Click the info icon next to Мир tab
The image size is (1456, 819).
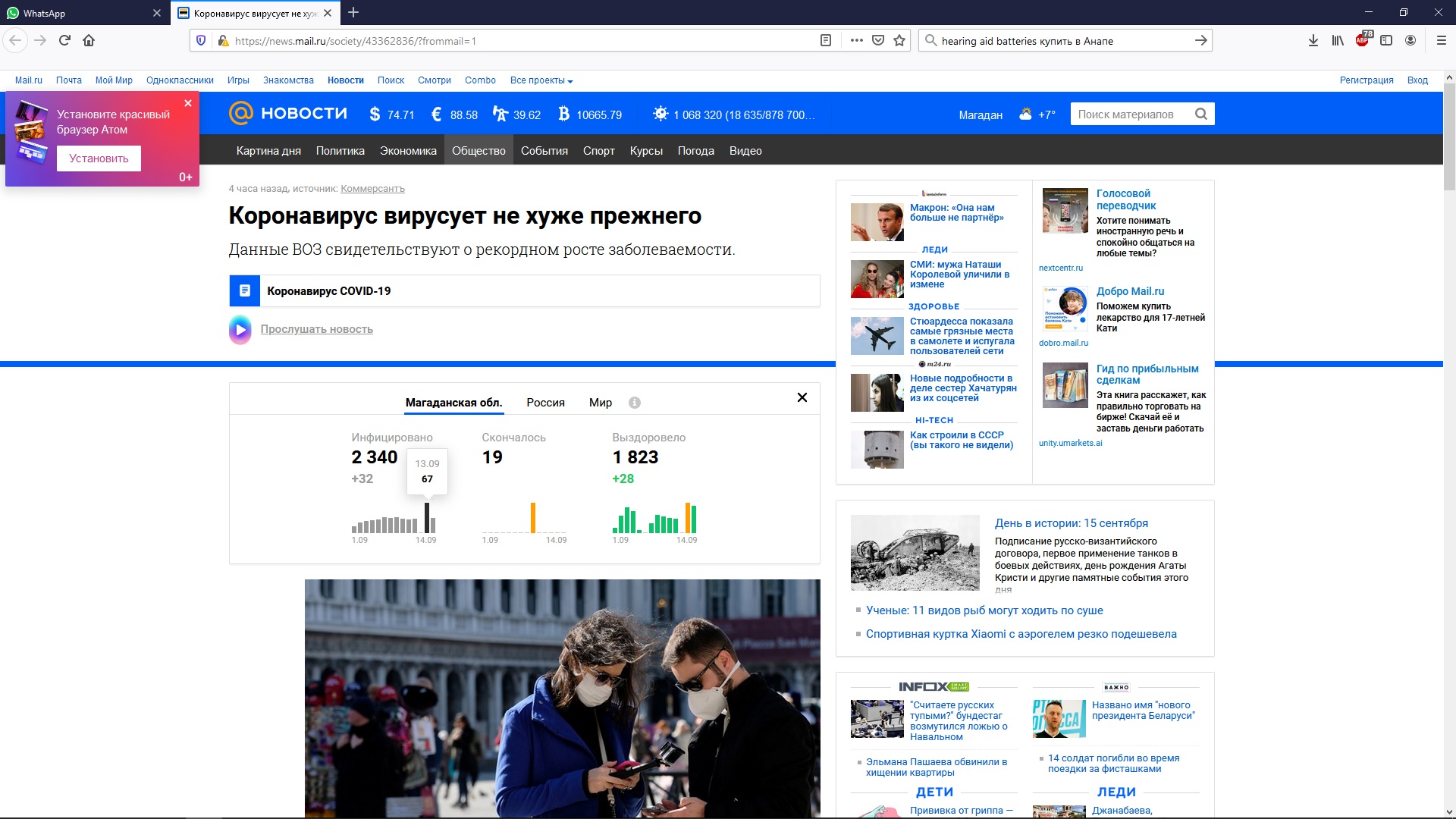point(635,403)
